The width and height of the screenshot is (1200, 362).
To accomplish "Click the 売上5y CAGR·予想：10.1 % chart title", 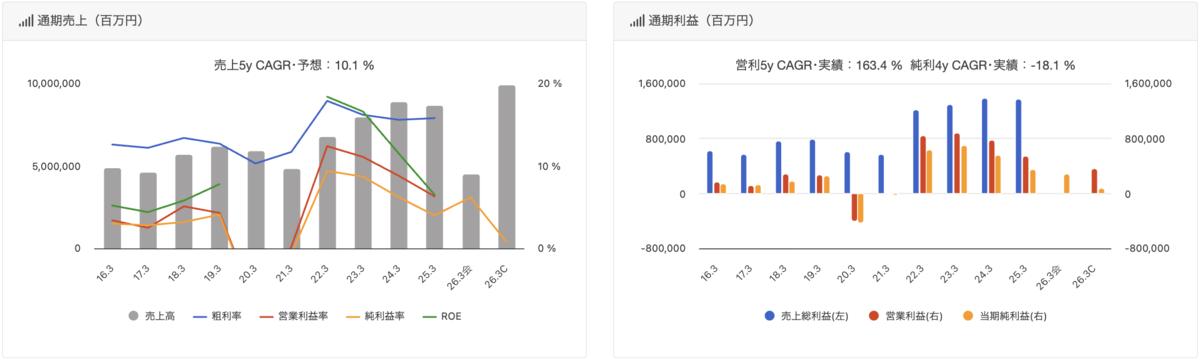I will (294, 65).
